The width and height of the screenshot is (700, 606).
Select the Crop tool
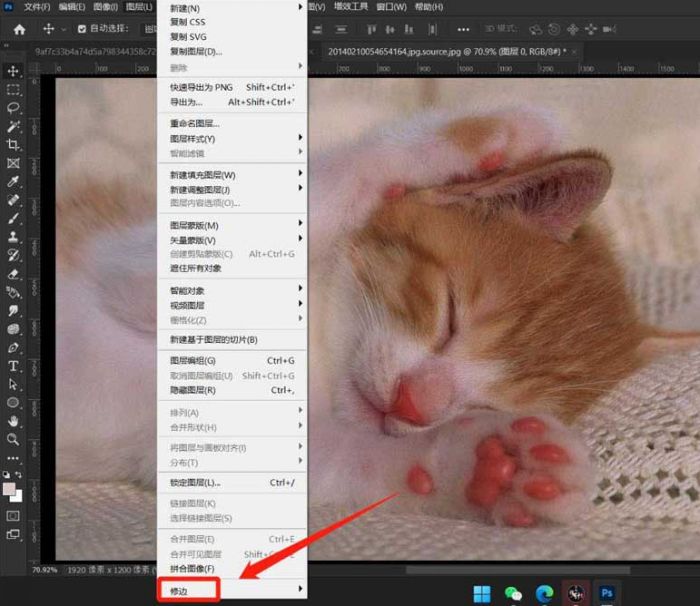14,144
